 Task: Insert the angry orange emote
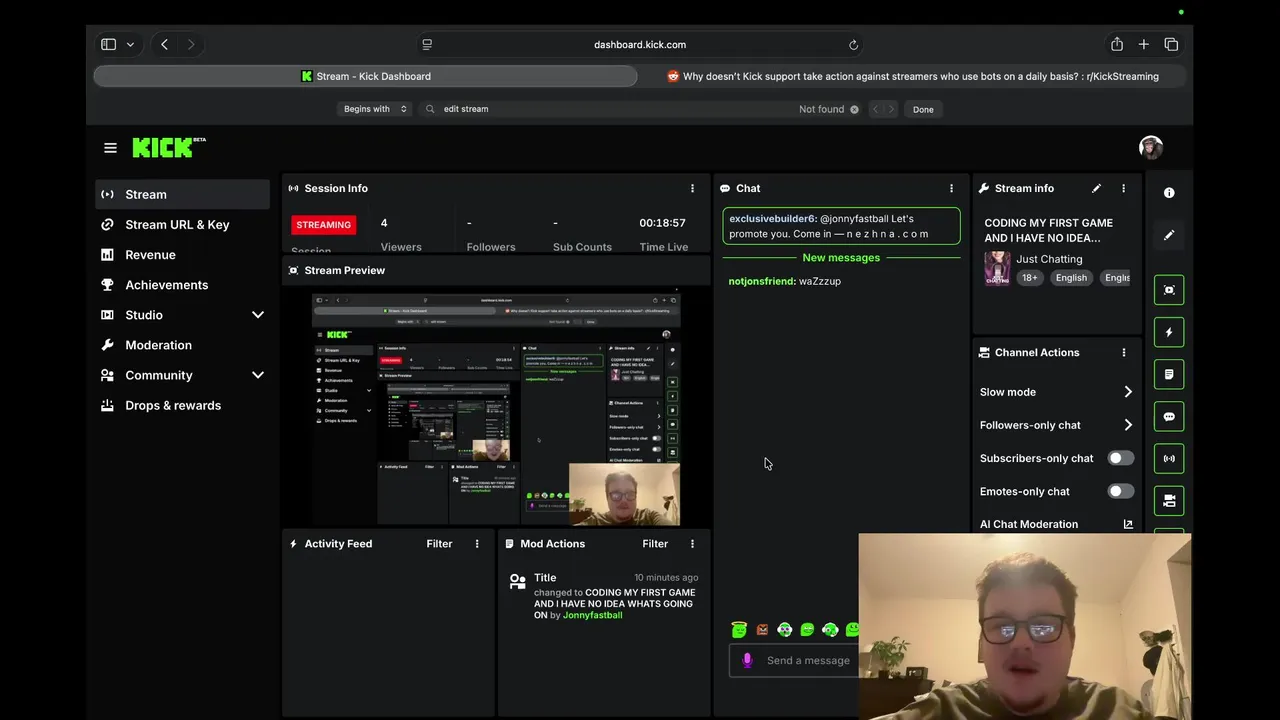click(762, 629)
